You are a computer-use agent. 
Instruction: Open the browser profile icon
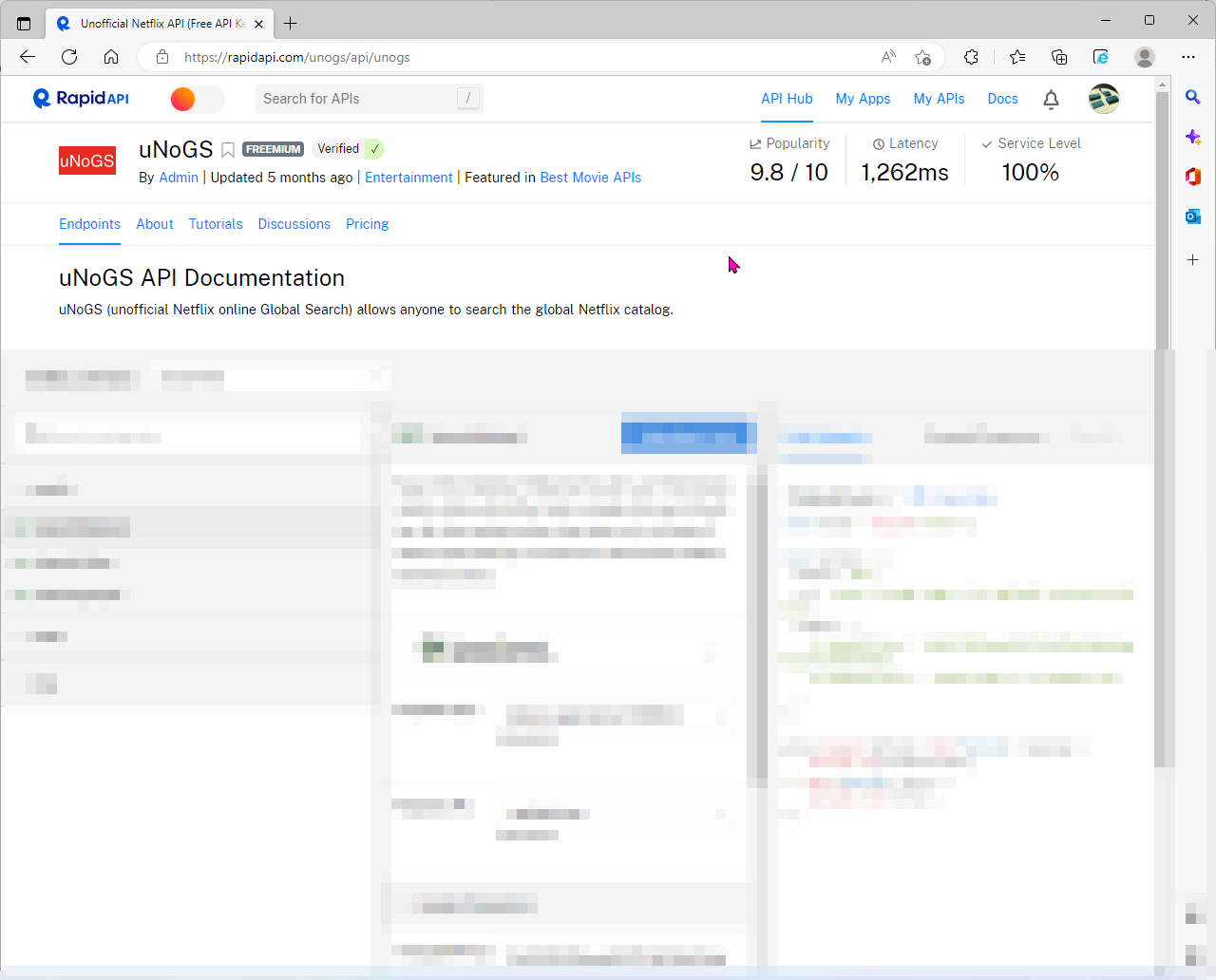[1145, 57]
